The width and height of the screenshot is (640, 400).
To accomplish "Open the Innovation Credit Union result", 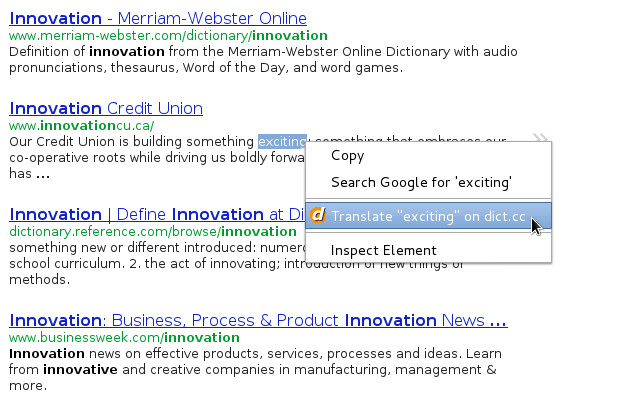I will [106, 108].
